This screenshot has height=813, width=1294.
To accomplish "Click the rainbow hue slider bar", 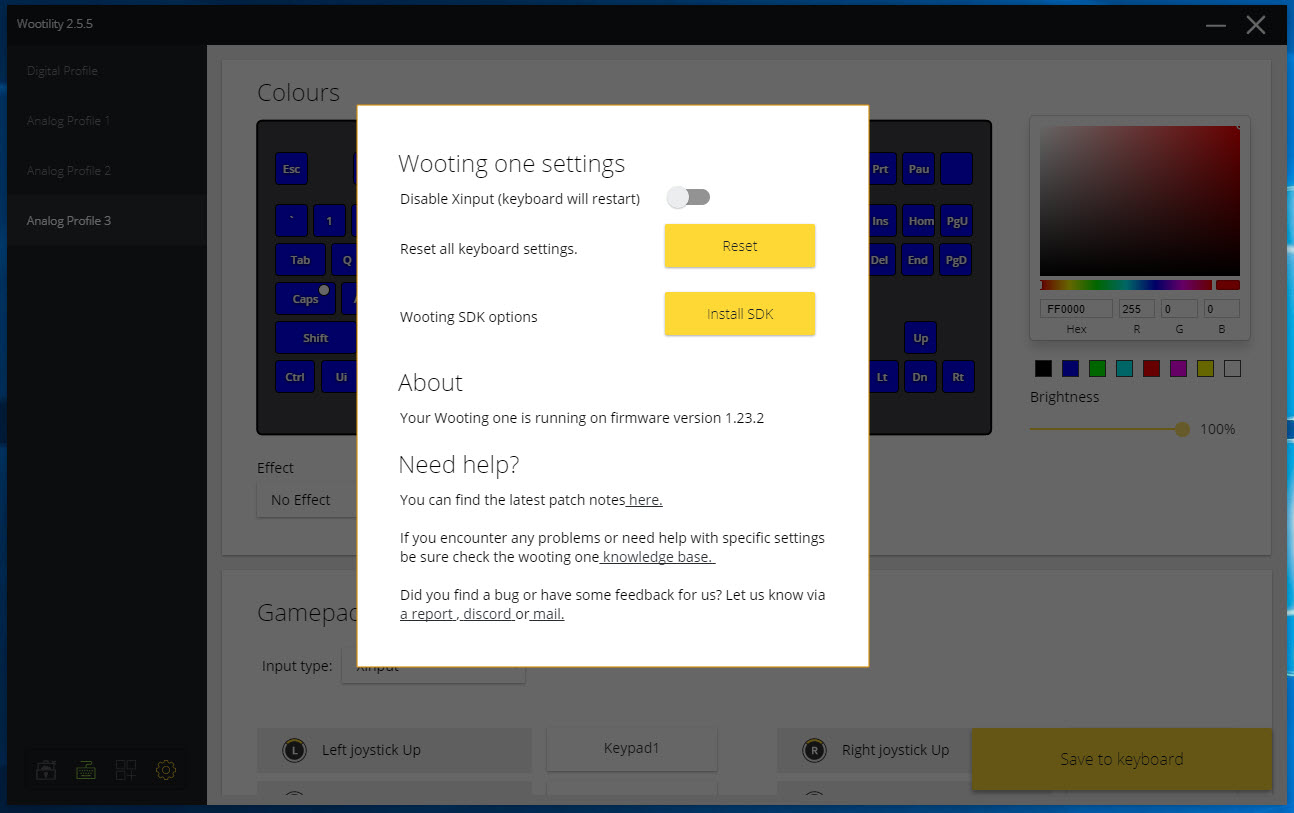I will coord(1126,285).
